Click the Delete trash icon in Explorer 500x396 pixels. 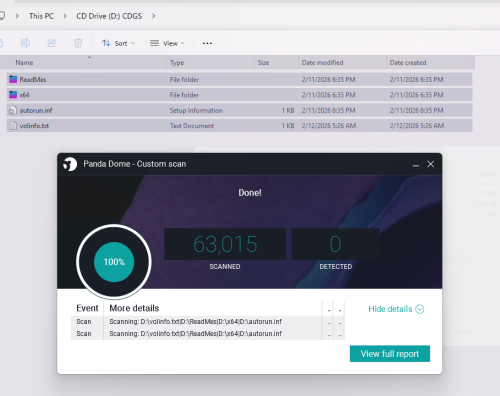coord(78,43)
